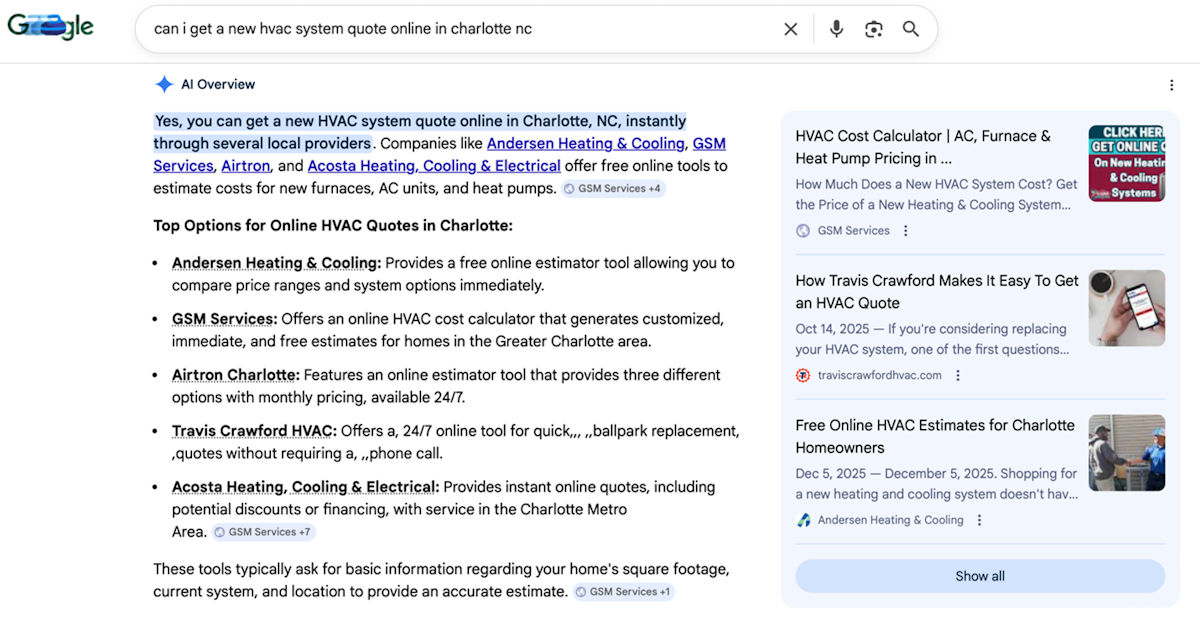
Task: Click the 'AI Overview' label text
Action: click(x=218, y=84)
